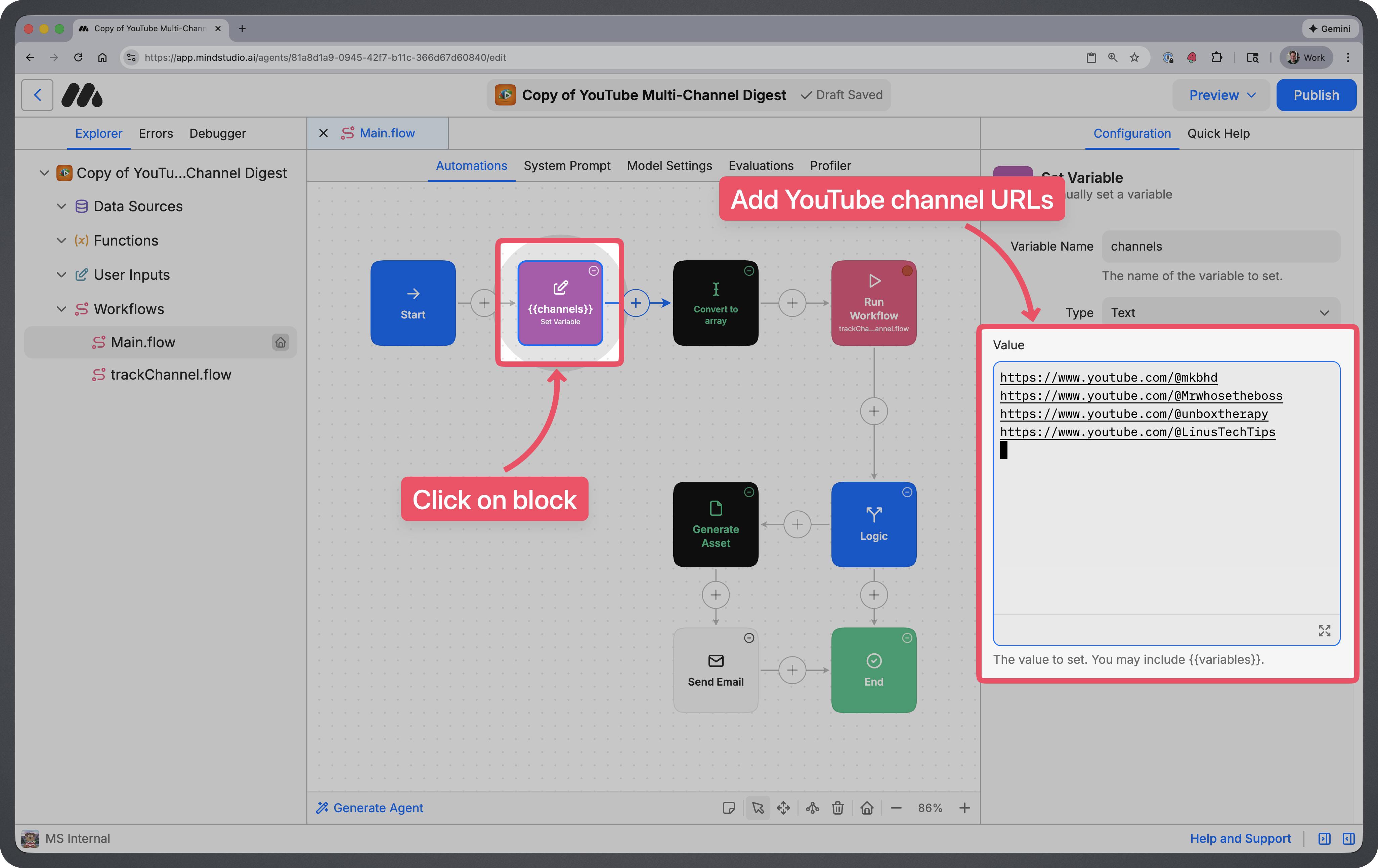This screenshot has width=1378, height=868.
Task: Expand the Value editor to fullscreen
Action: (x=1324, y=631)
